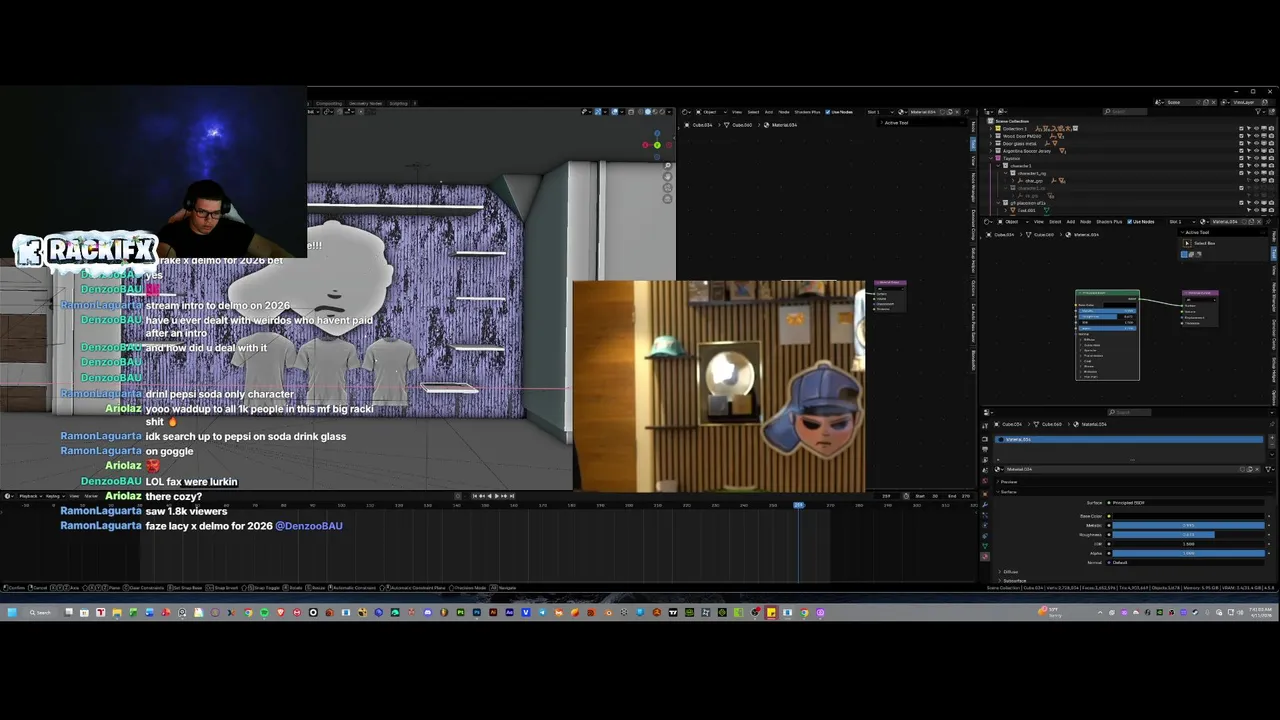Open the Scene properties tab
The height and width of the screenshot is (720, 1280).
tap(985, 470)
